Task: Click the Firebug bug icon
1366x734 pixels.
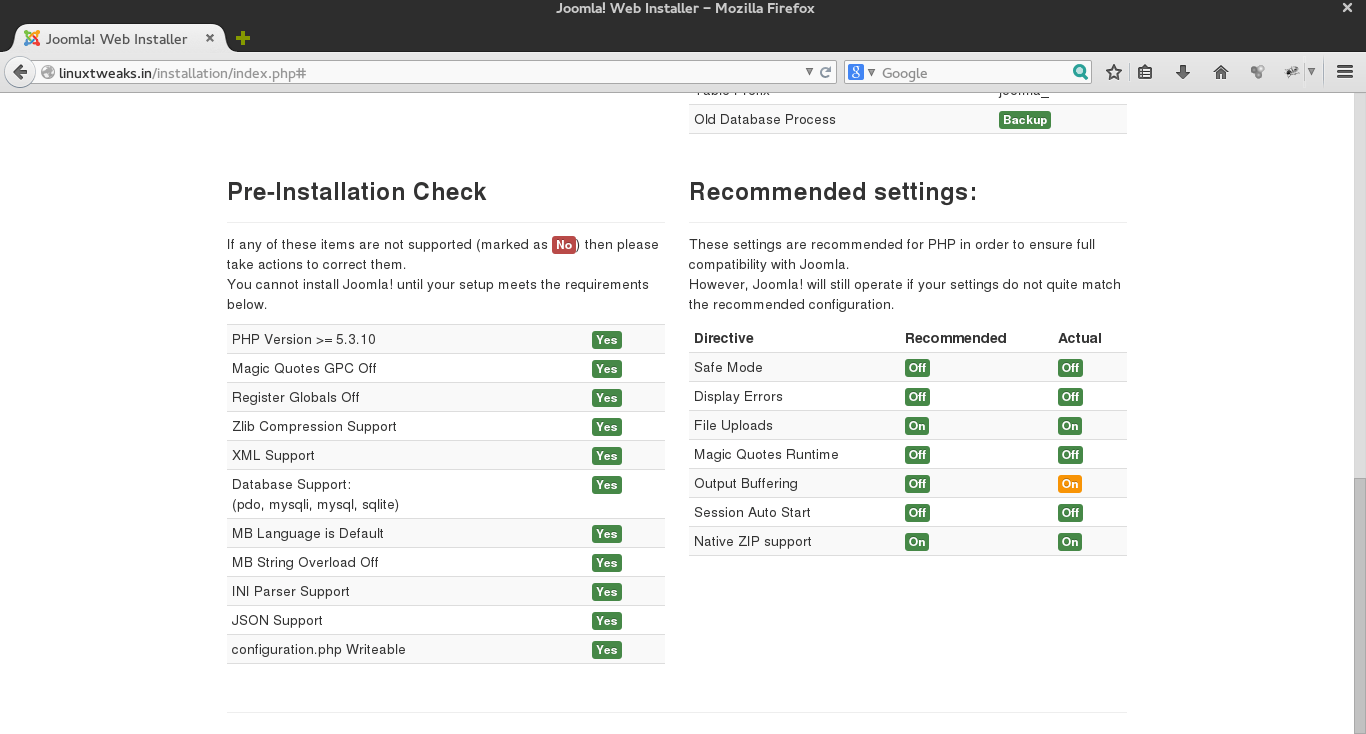Action: pyautogui.click(x=1292, y=72)
